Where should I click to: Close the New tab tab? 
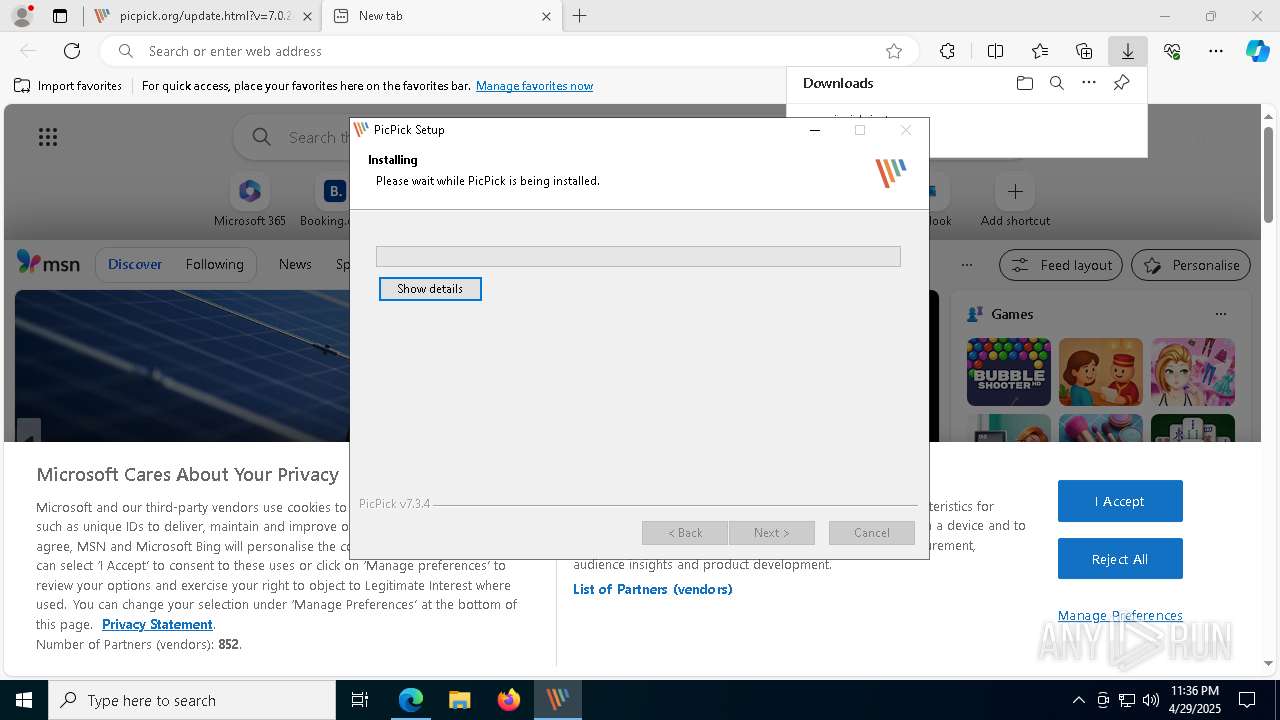[x=546, y=16]
